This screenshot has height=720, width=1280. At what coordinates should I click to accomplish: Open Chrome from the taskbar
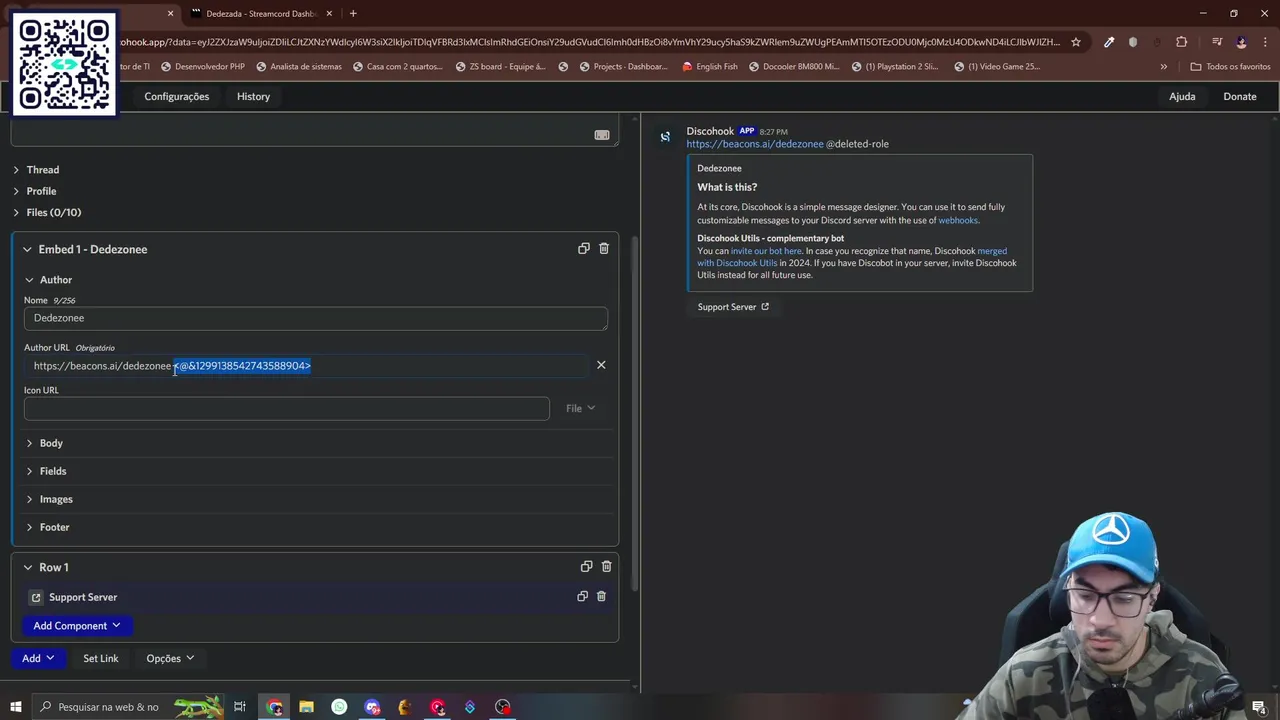(275, 707)
